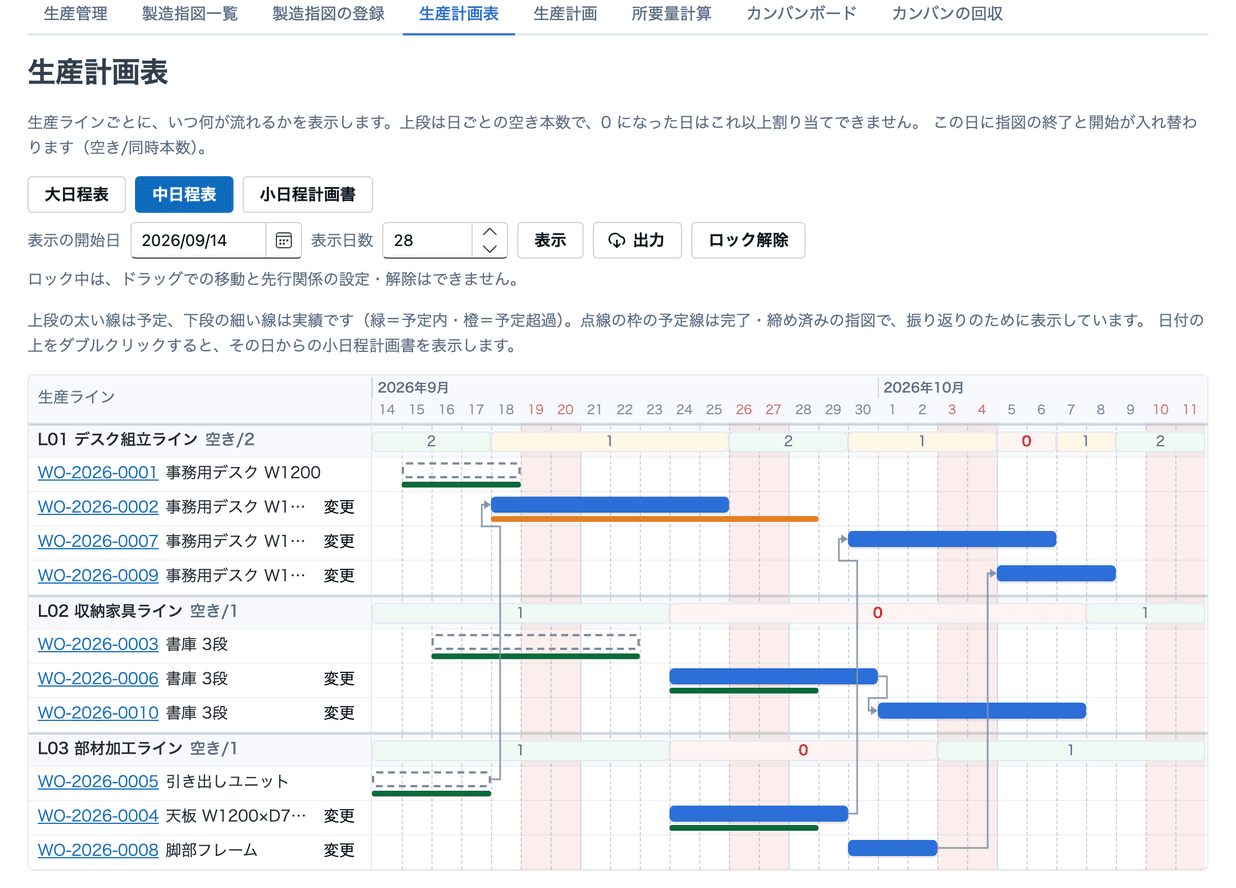
Task: Open work order WO-2026-0003
Action: (x=98, y=644)
